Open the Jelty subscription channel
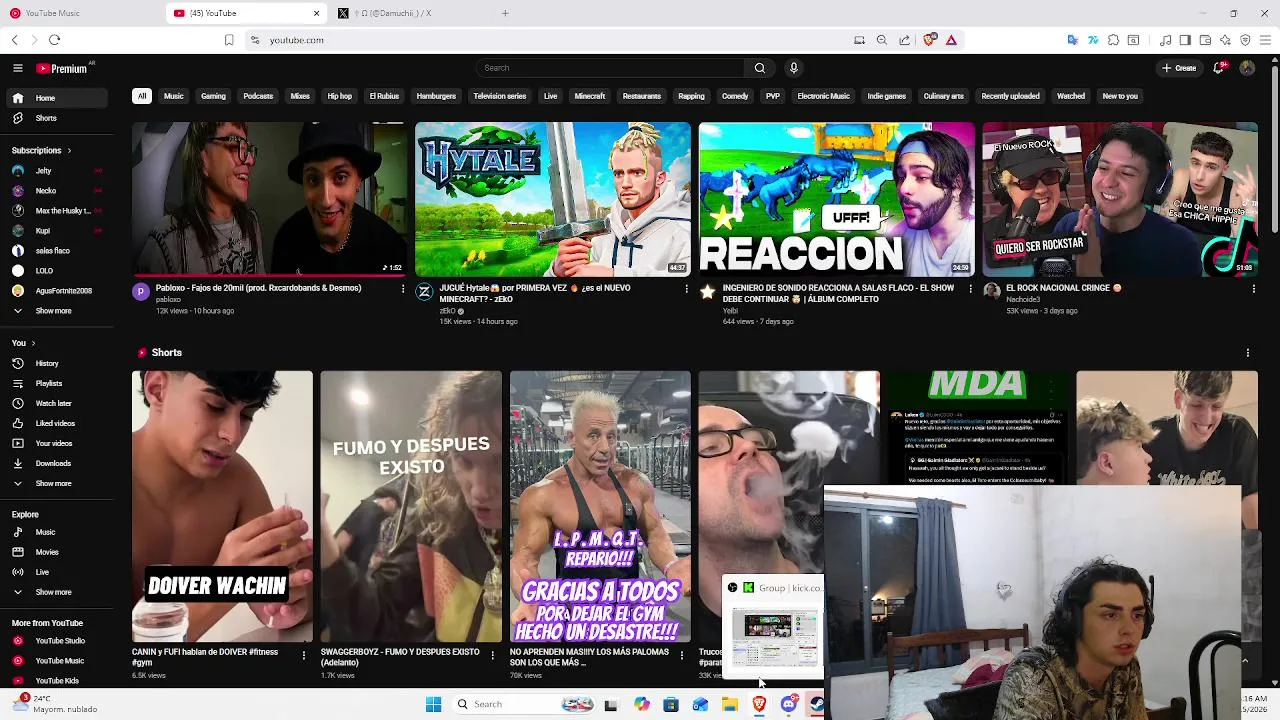 [55, 171]
